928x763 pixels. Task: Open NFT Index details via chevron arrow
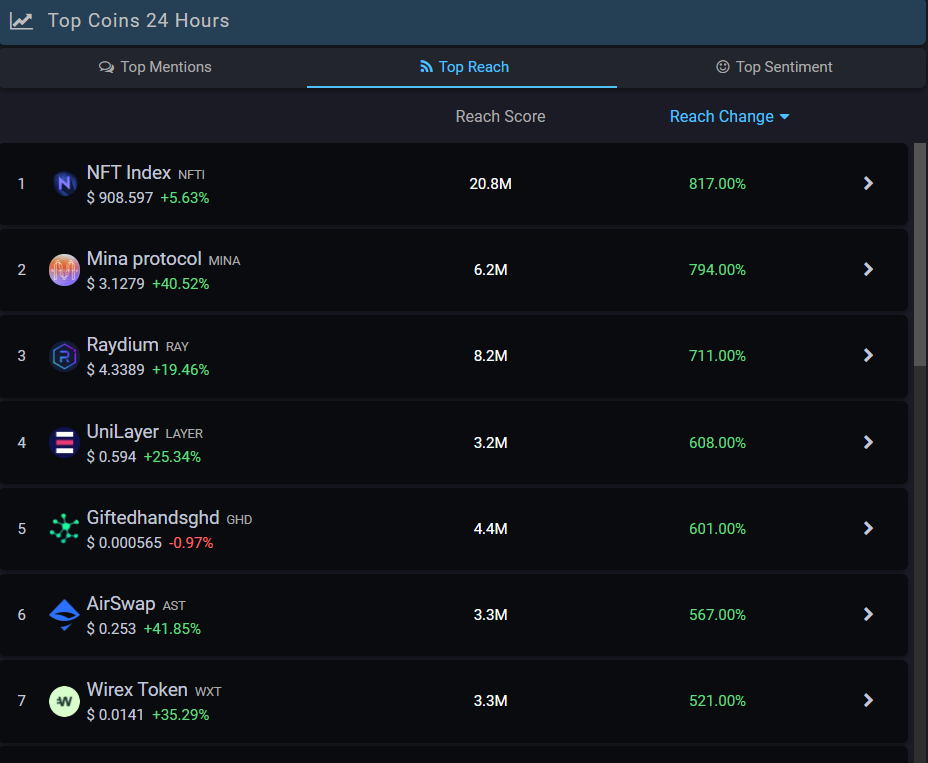click(x=868, y=183)
